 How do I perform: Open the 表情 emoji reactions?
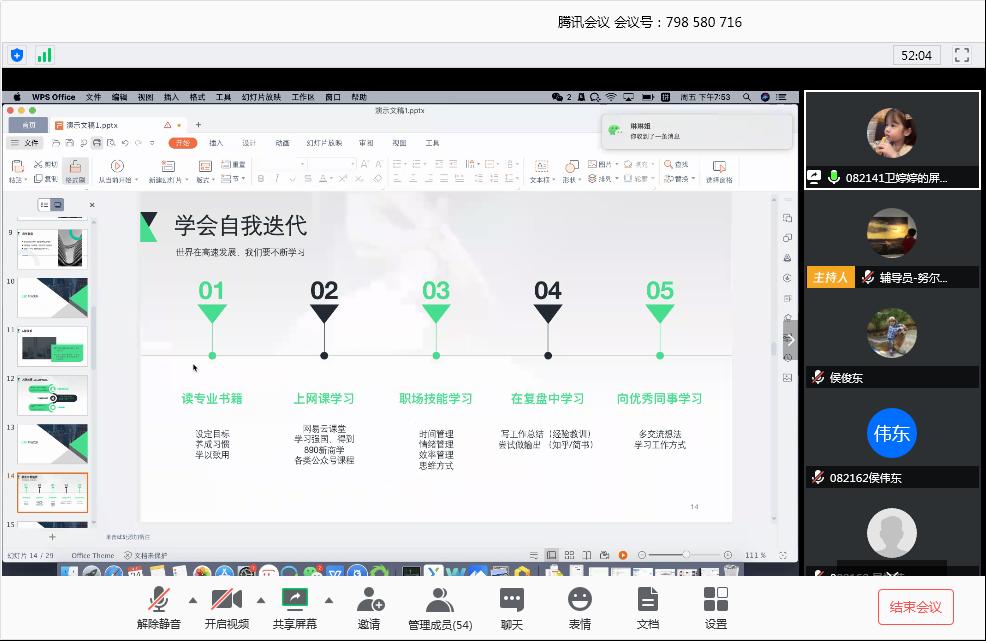tap(579, 607)
